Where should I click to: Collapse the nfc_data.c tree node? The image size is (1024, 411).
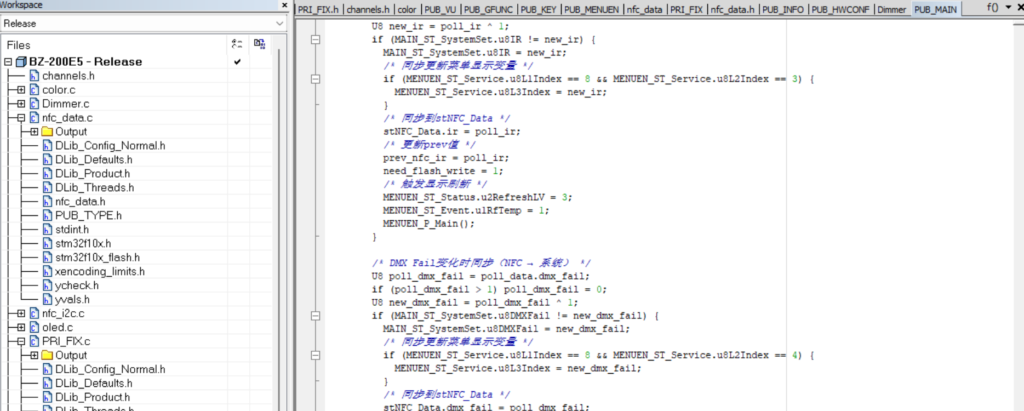21,118
